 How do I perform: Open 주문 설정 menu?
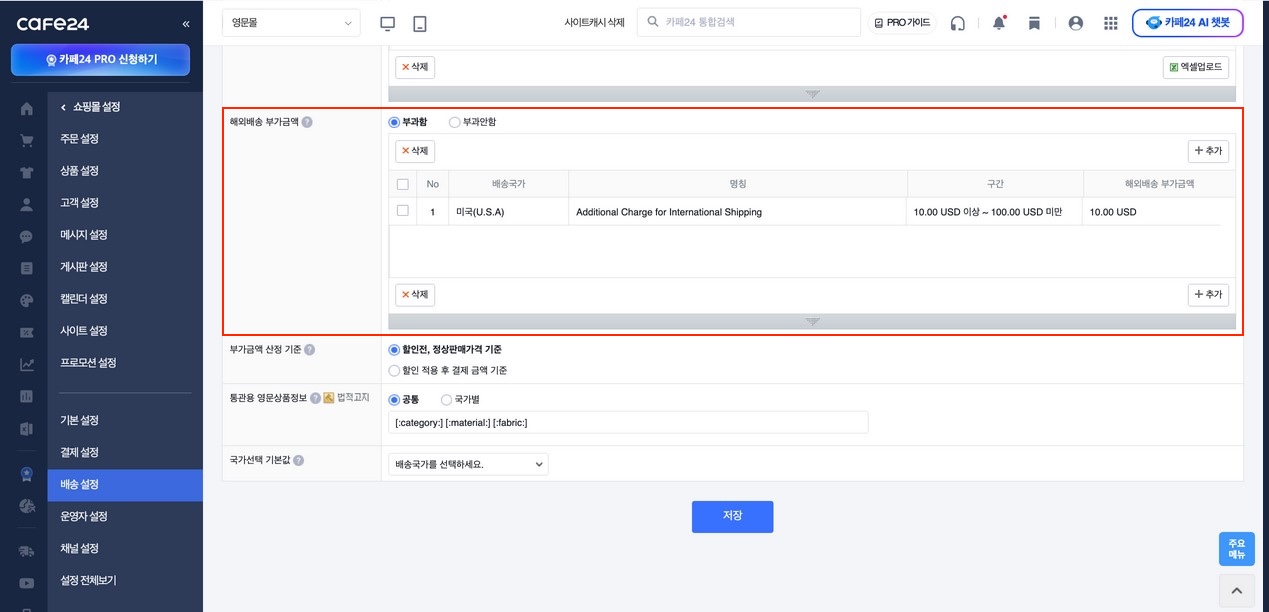click(x=80, y=139)
